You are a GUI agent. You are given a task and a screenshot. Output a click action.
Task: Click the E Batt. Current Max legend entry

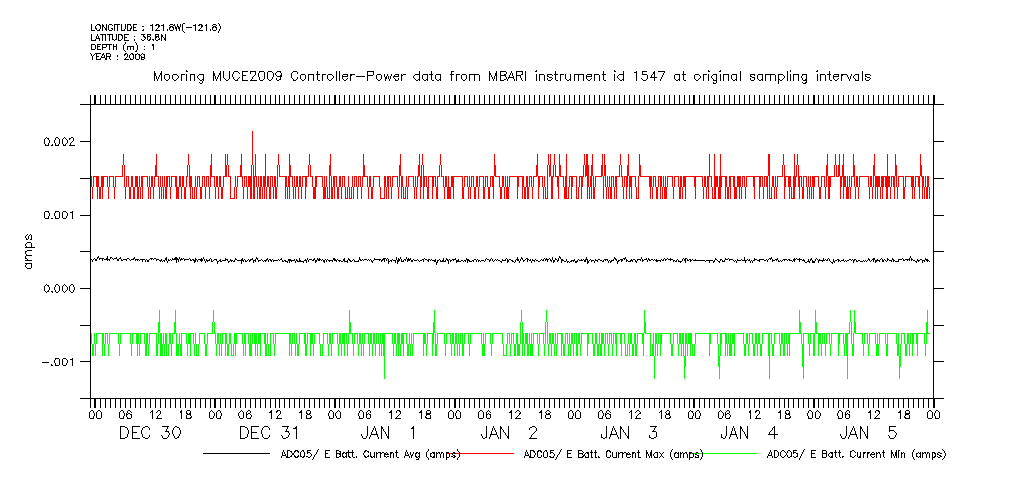pyautogui.click(x=613, y=454)
